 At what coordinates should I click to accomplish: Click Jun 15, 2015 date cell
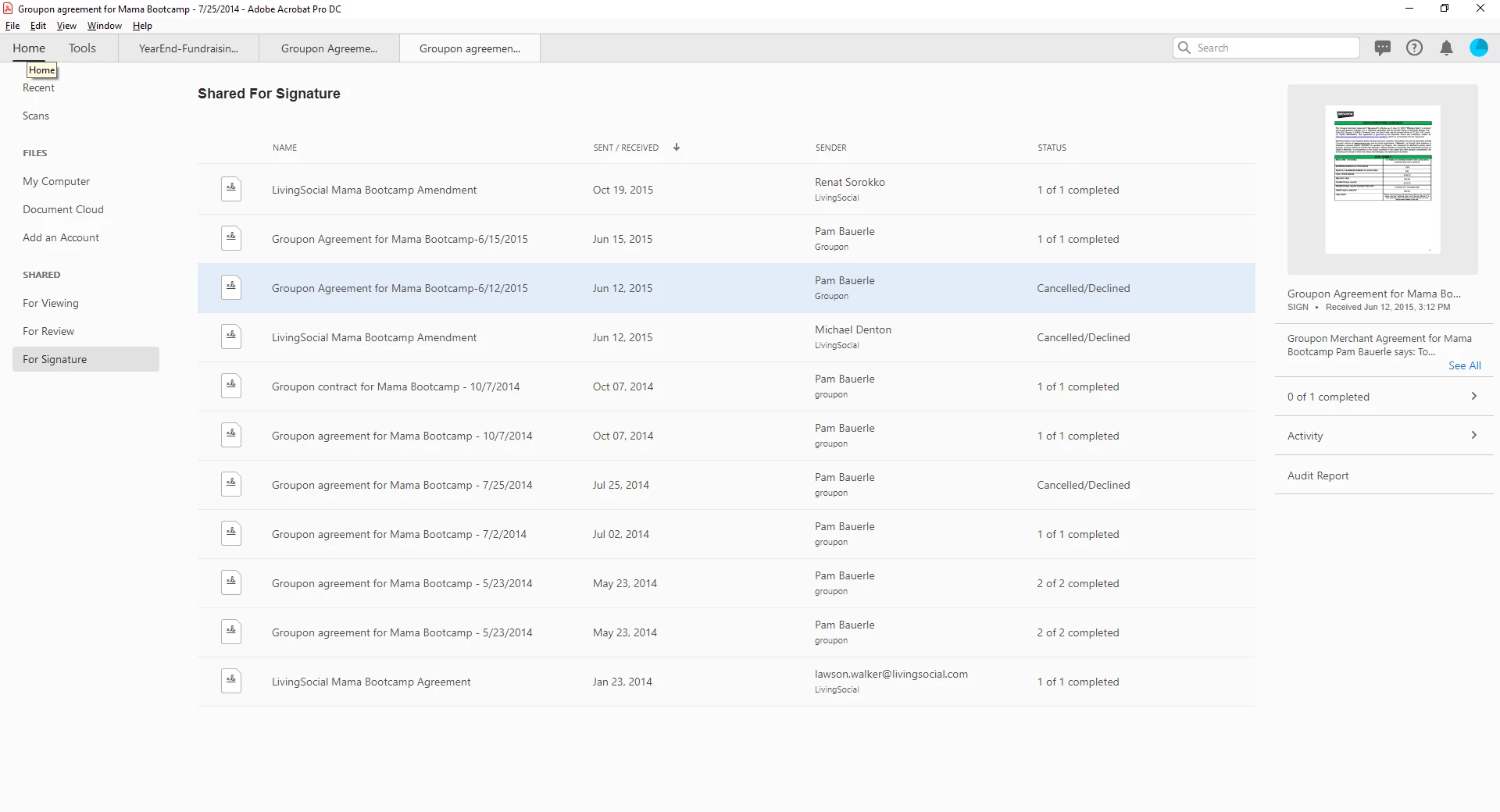623,239
